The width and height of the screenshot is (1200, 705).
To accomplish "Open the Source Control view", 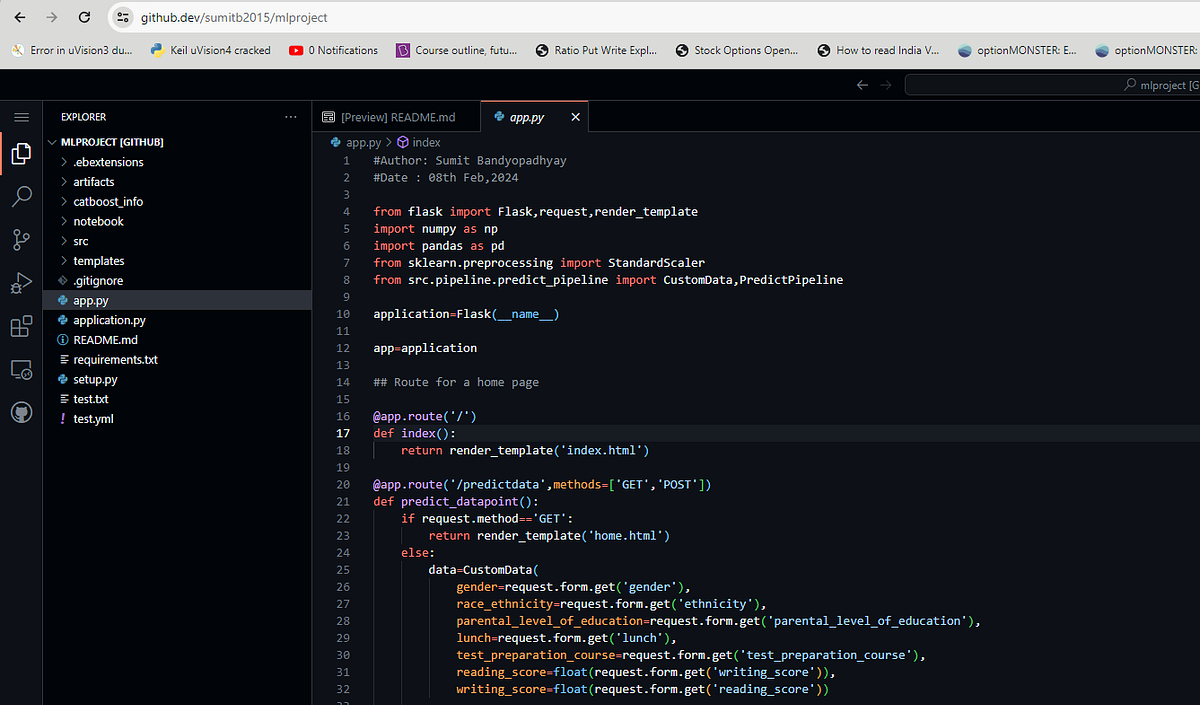I will tap(21, 239).
